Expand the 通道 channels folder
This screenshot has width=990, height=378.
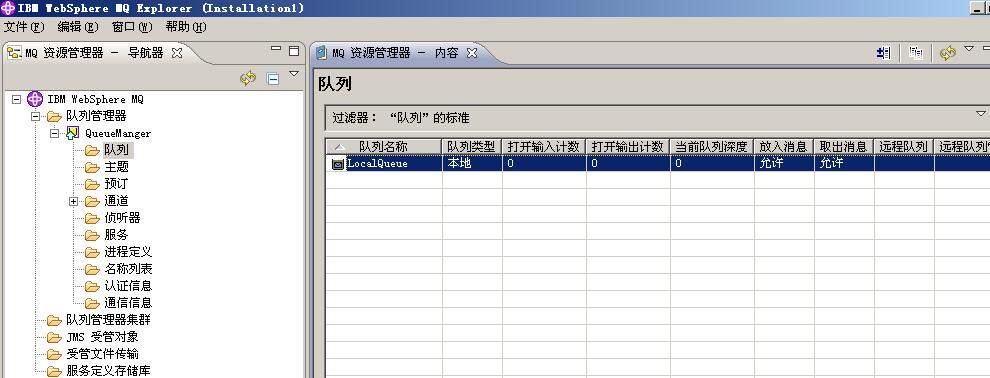coord(73,201)
